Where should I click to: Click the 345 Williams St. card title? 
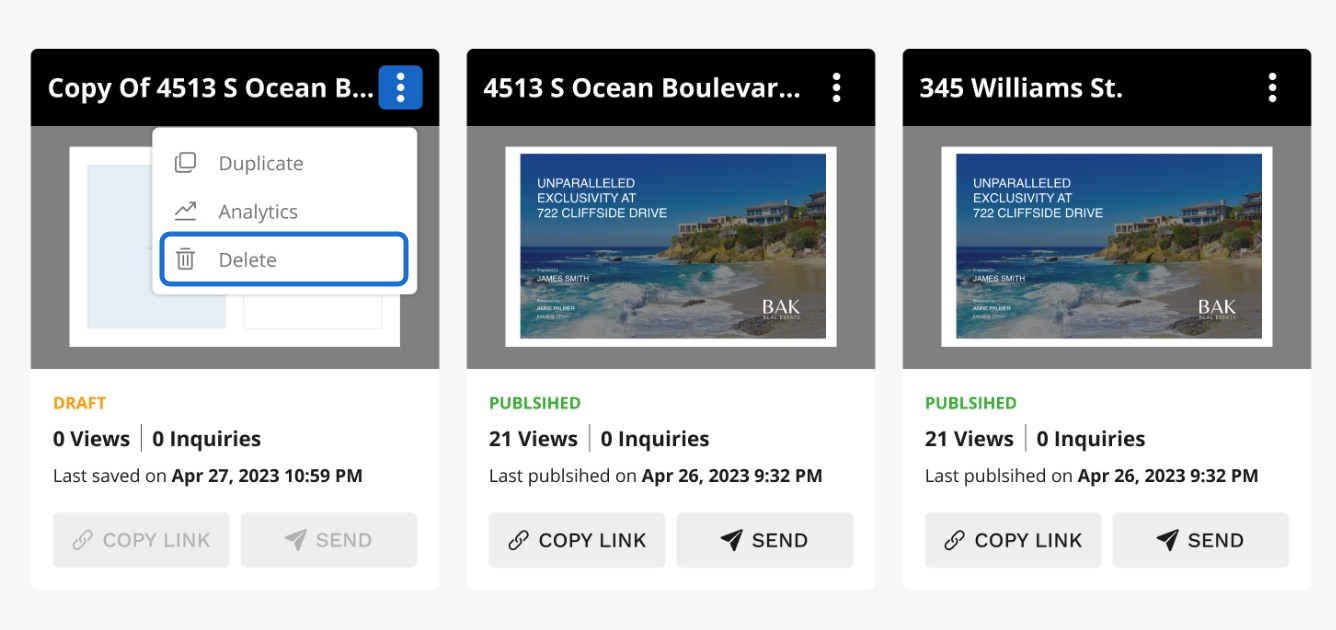pos(1021,88)
